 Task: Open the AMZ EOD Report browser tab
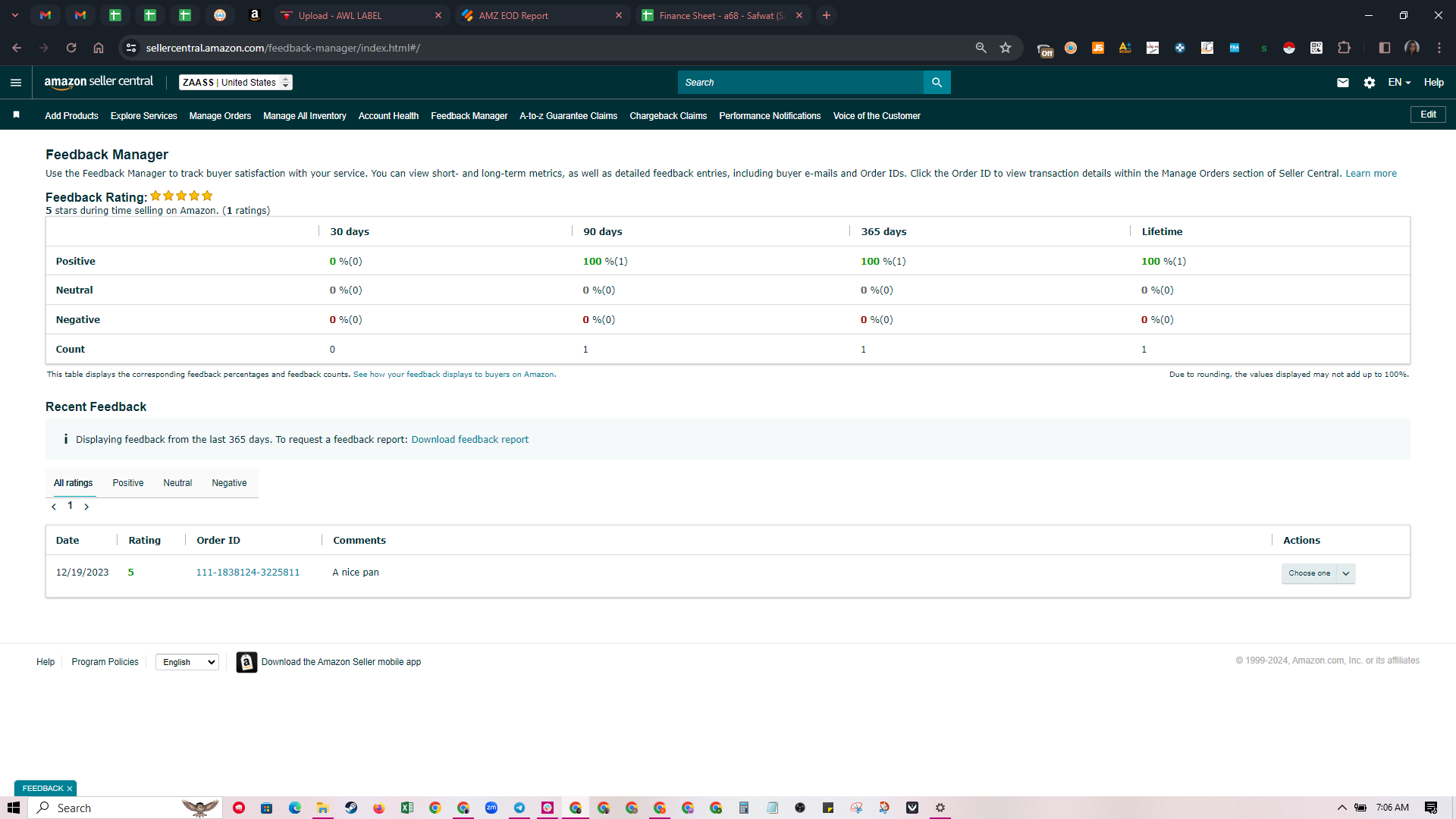coord(541,15)
